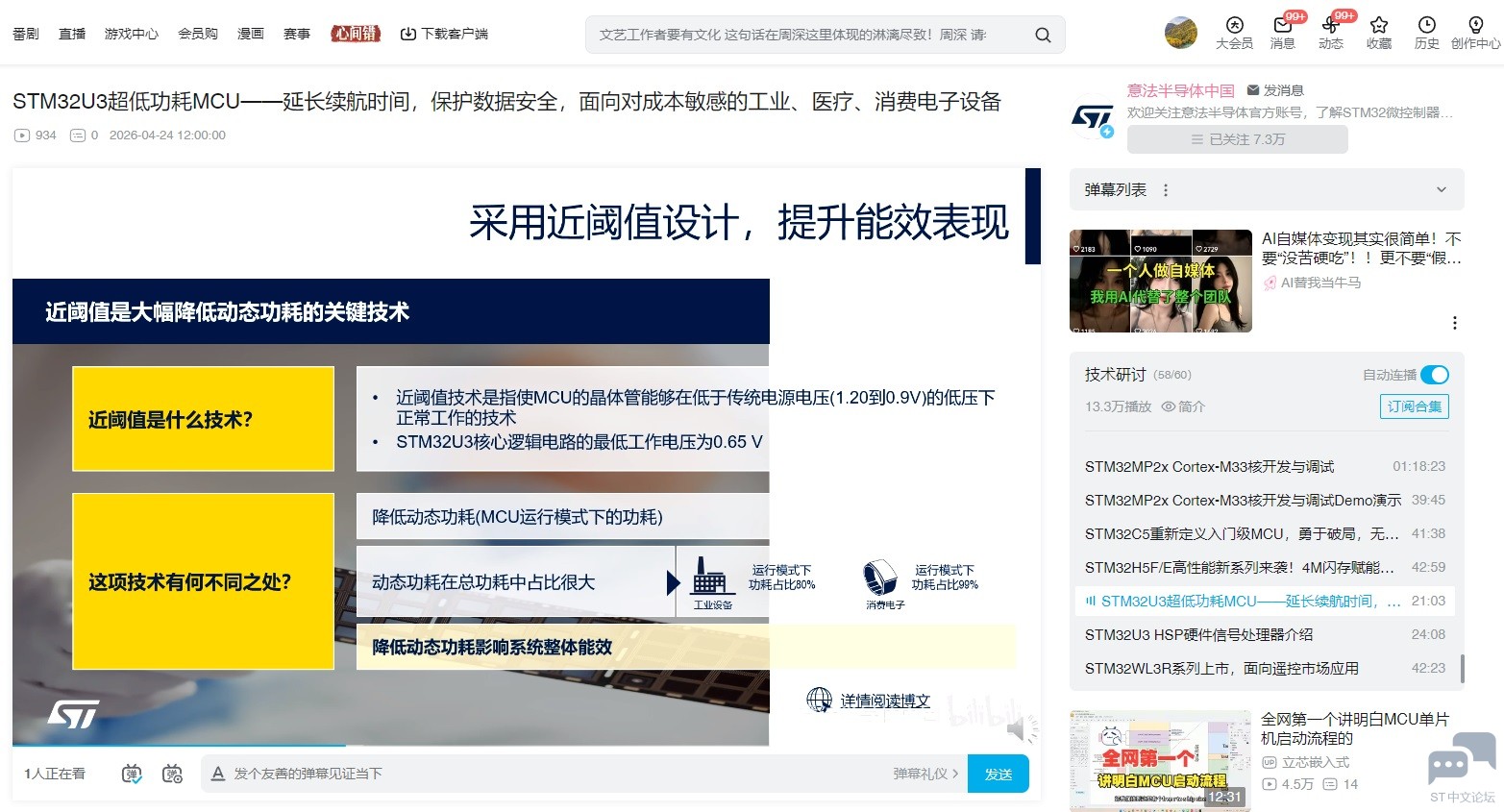Open the 漫画 nav item
This screenshot has width=1504, height=812.
coord(251,34)
